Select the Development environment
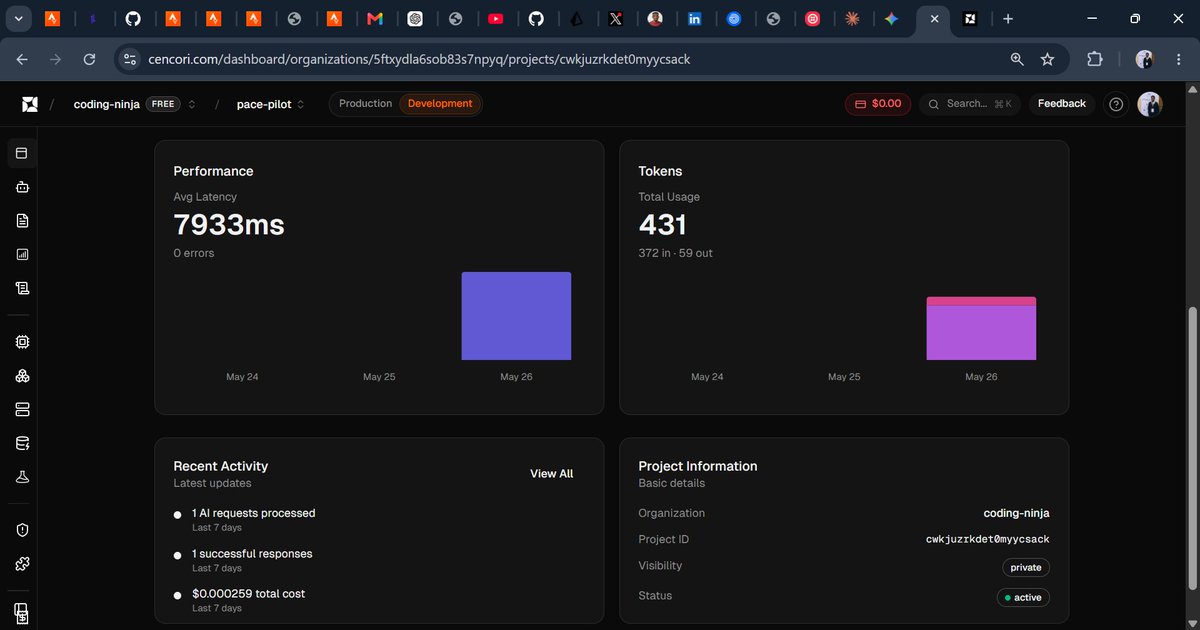The height and width of the screenshot is (630, 1200). click(440, 104)
